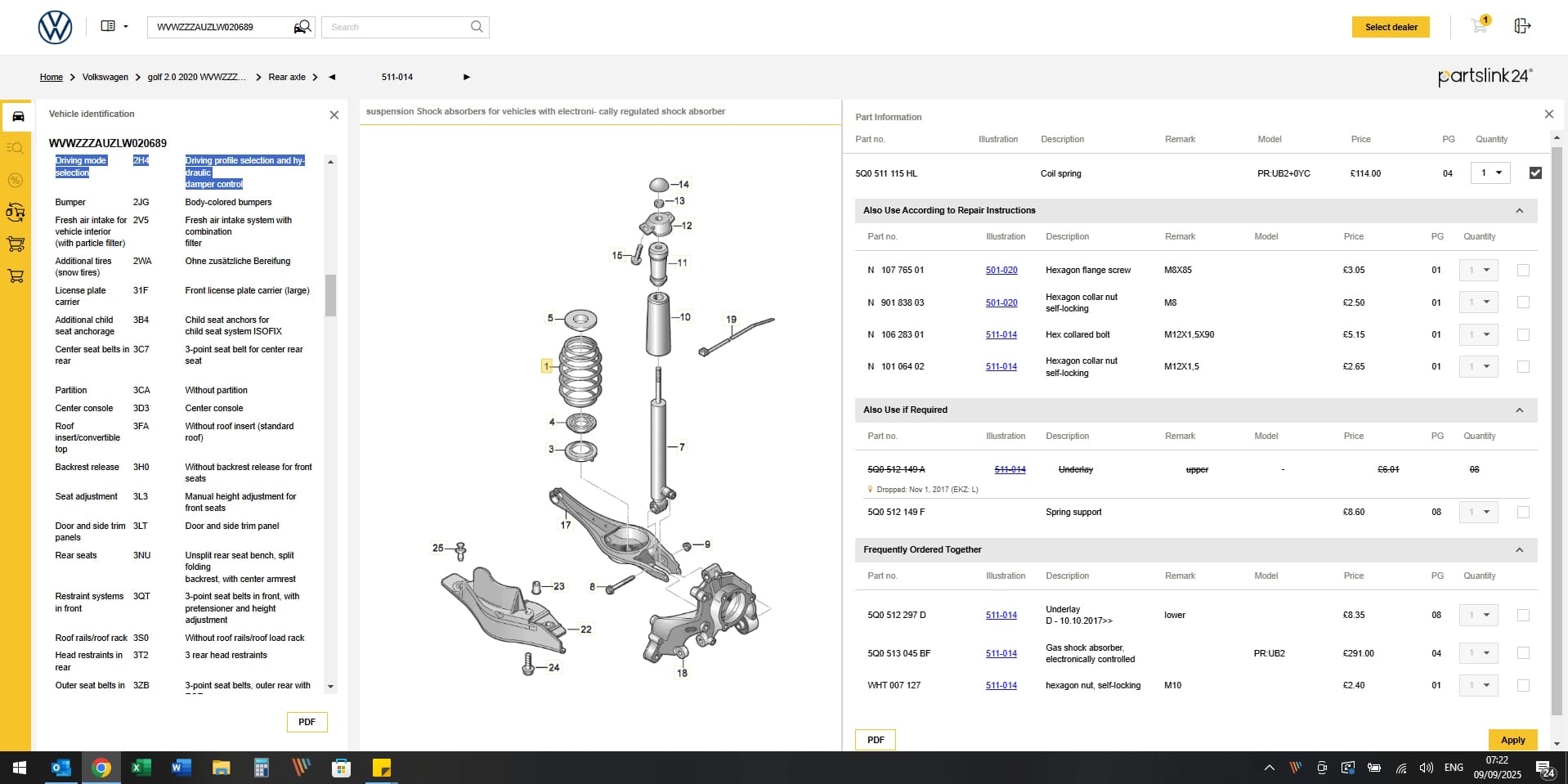The height and width of the screenshot is (784, 1568).
Task: Select the vehicle tab in sidebar
Action: (16, 116)
